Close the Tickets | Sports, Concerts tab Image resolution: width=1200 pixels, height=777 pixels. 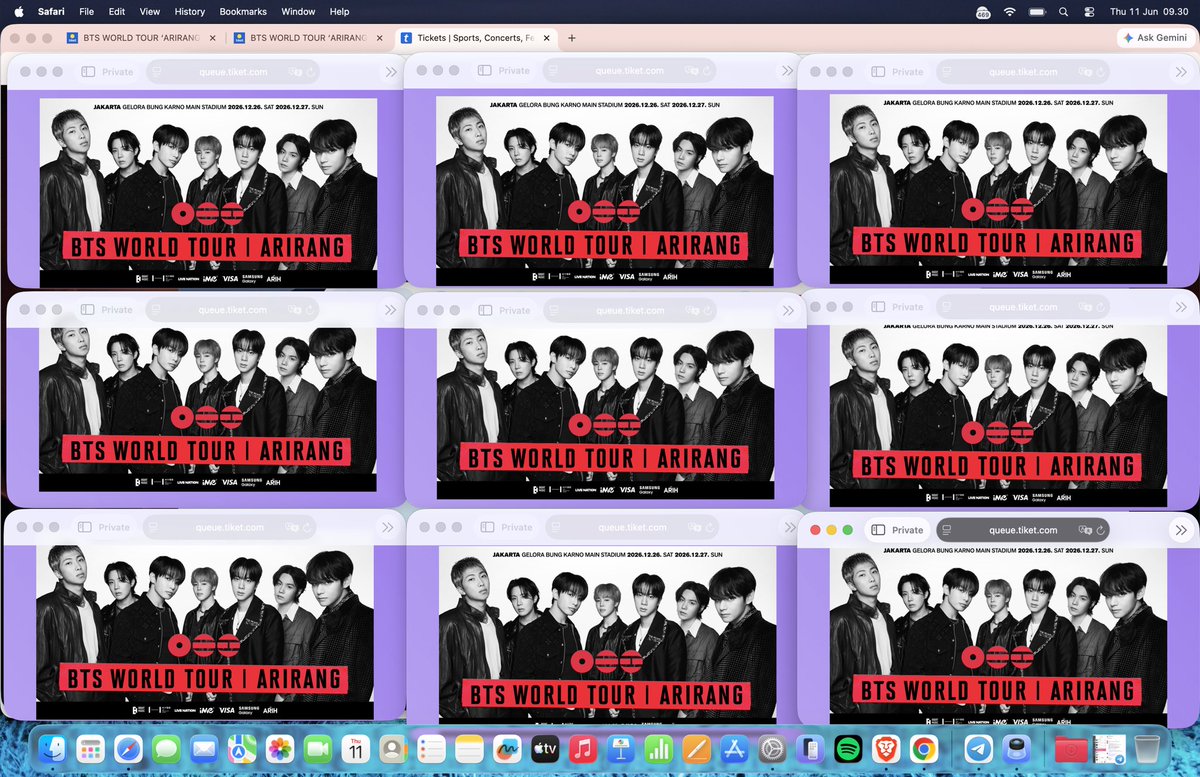546,38
